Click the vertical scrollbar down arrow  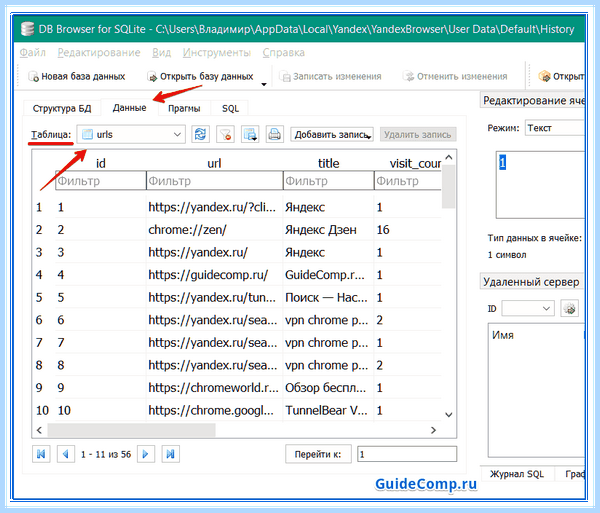(449, 415)
